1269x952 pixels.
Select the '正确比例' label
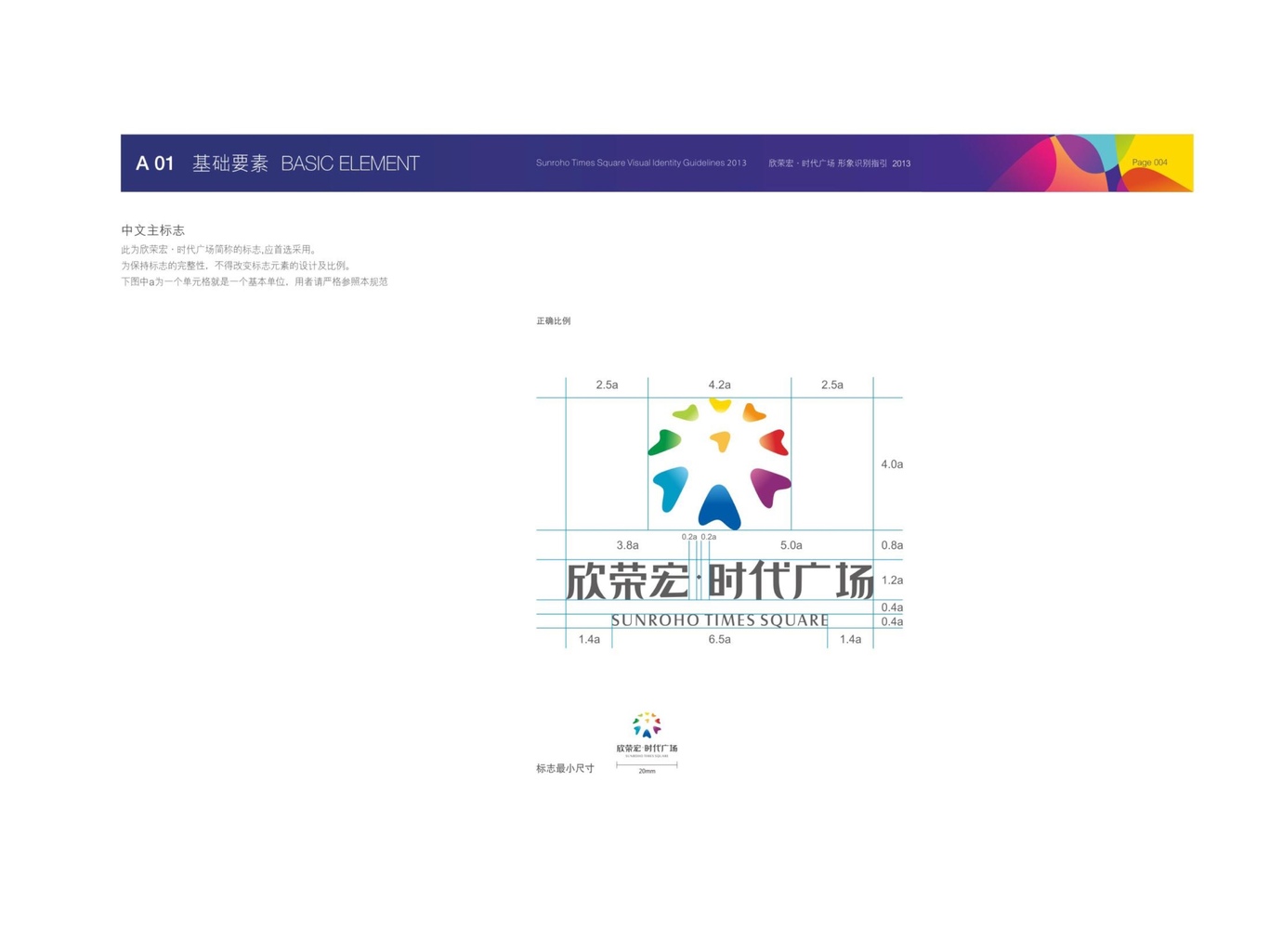coord(553,321)
